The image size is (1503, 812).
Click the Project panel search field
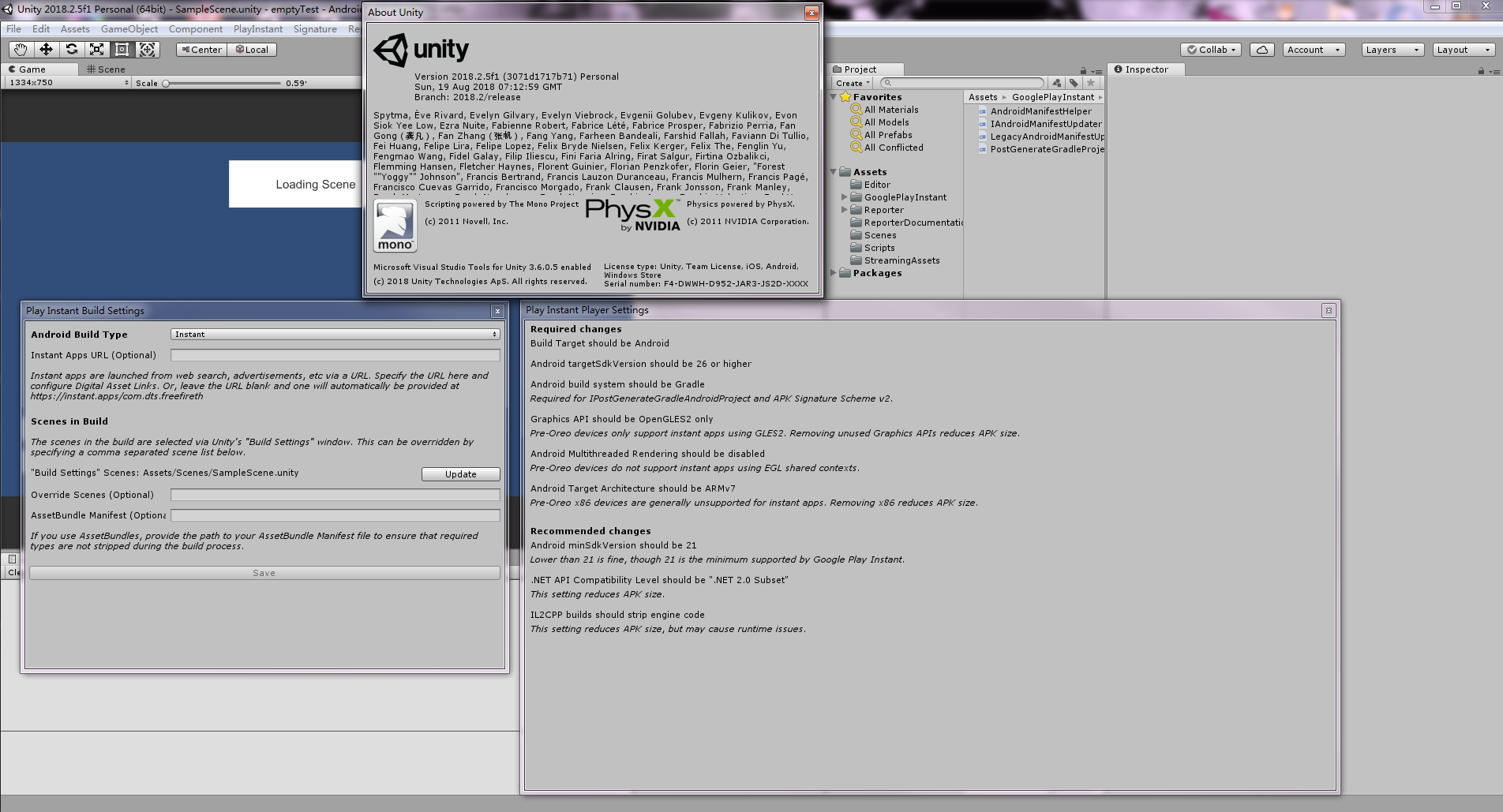[x=962, y=83]
